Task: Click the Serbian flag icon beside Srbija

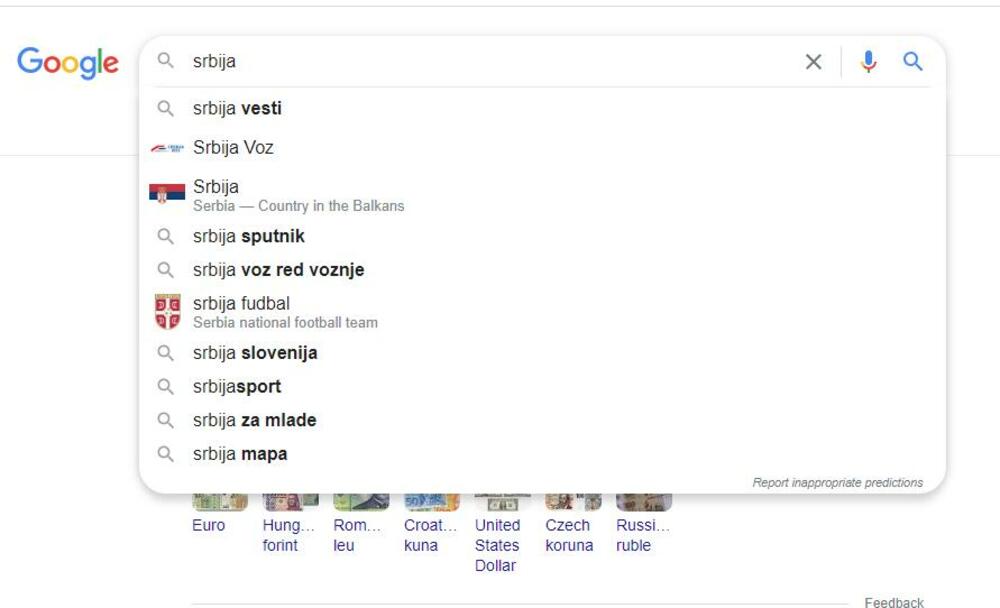Action: (166, 193)
